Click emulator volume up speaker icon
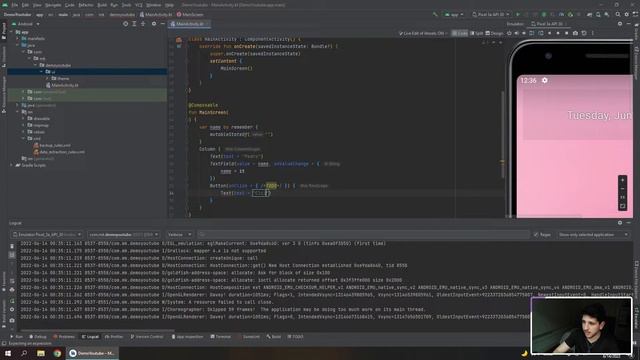640x360 pixels. (516, 33)
